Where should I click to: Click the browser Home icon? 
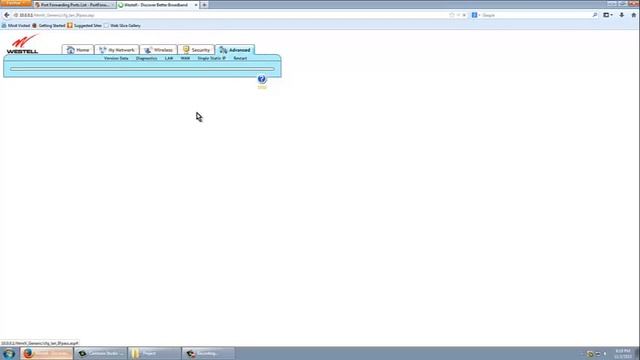point(634,15)
